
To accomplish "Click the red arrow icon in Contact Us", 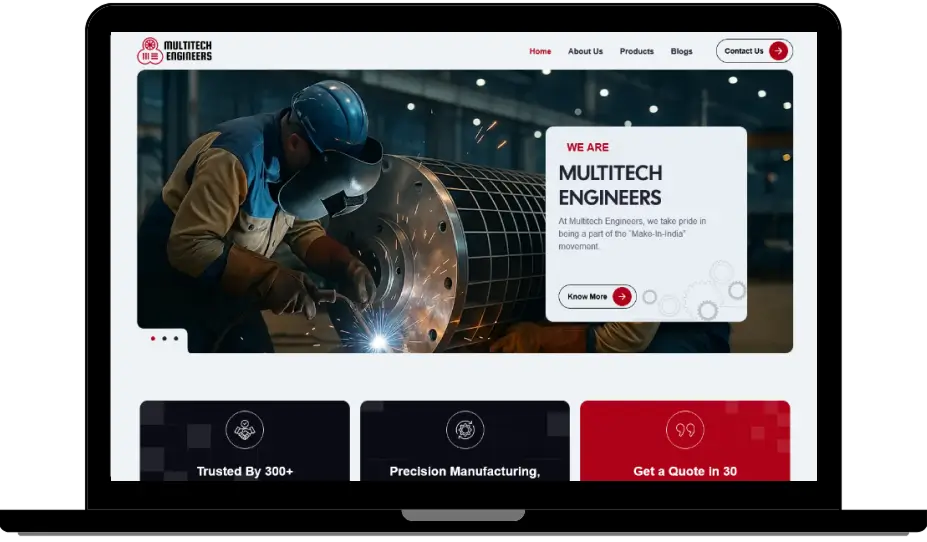I will [x=779, y=51].
